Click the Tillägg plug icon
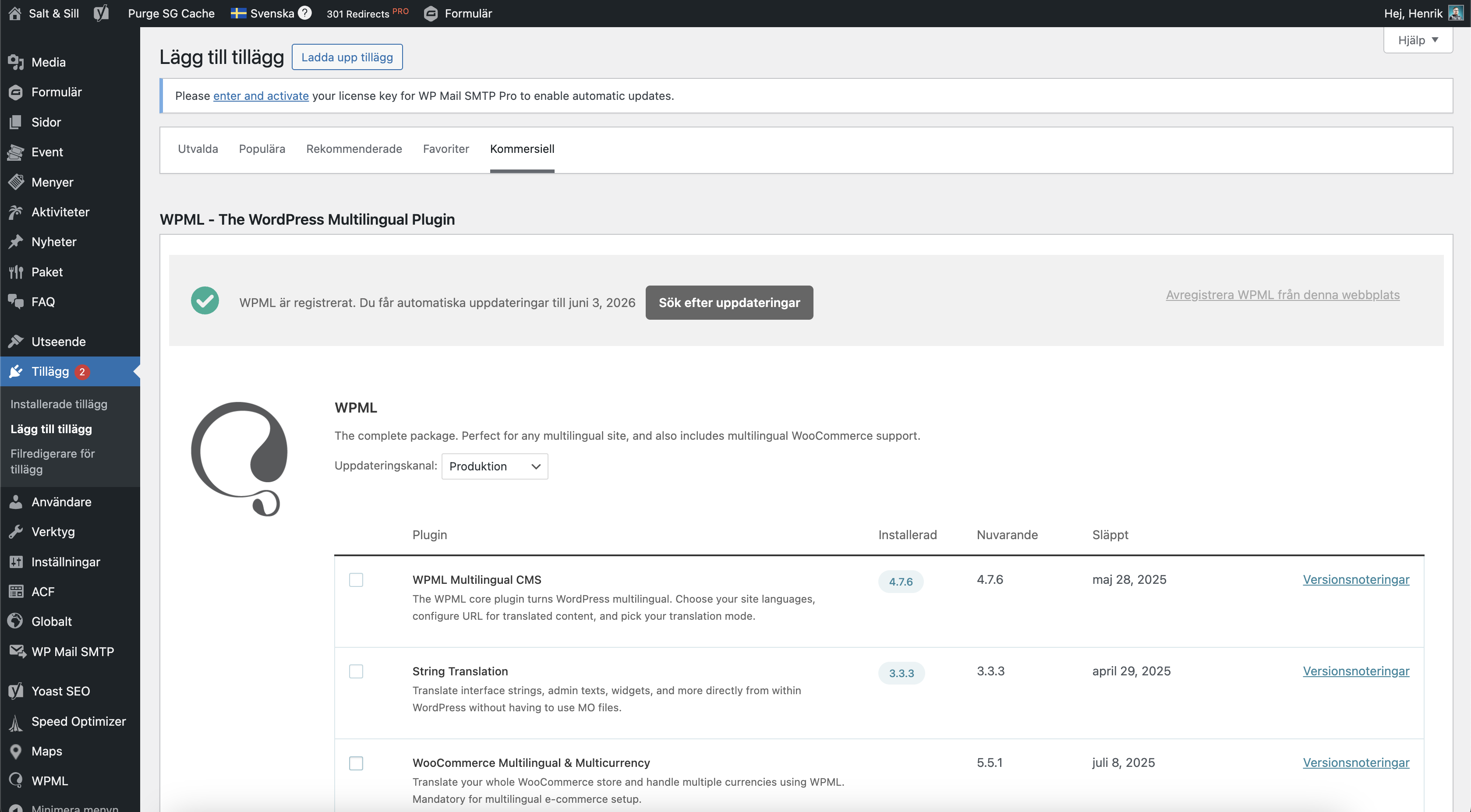The height and width of the screenshot is (812, 1471). tap(16, 371)
